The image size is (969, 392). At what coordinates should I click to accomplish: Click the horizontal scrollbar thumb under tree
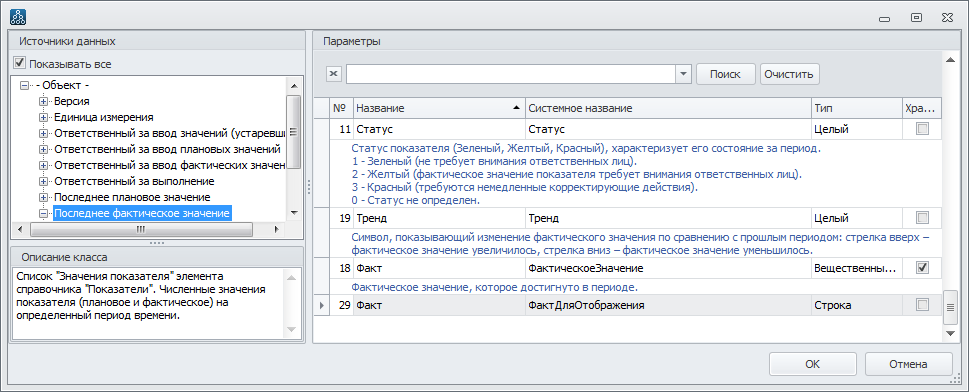tap(140, 229)
